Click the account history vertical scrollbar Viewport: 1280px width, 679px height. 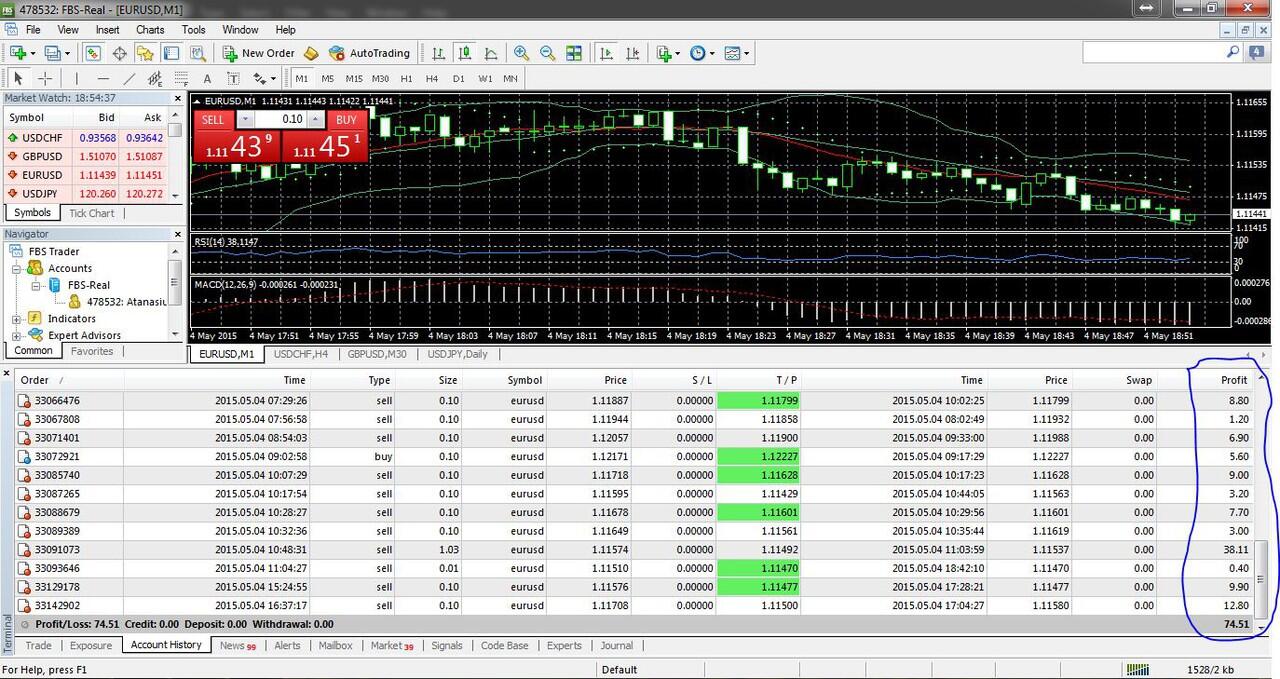[x=1262, y=577]
